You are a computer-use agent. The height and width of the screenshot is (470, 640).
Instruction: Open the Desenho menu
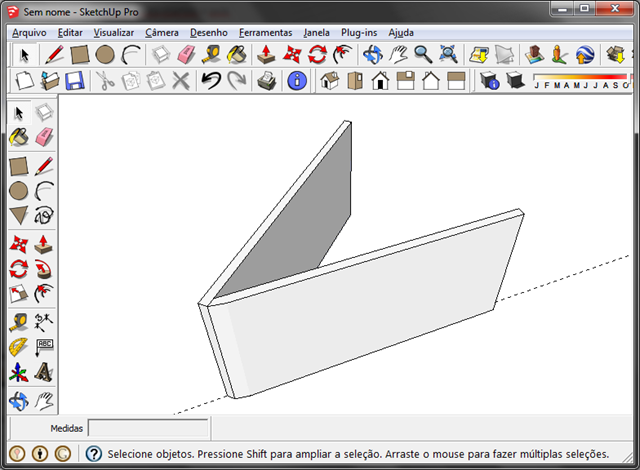[x=209, y=33]
